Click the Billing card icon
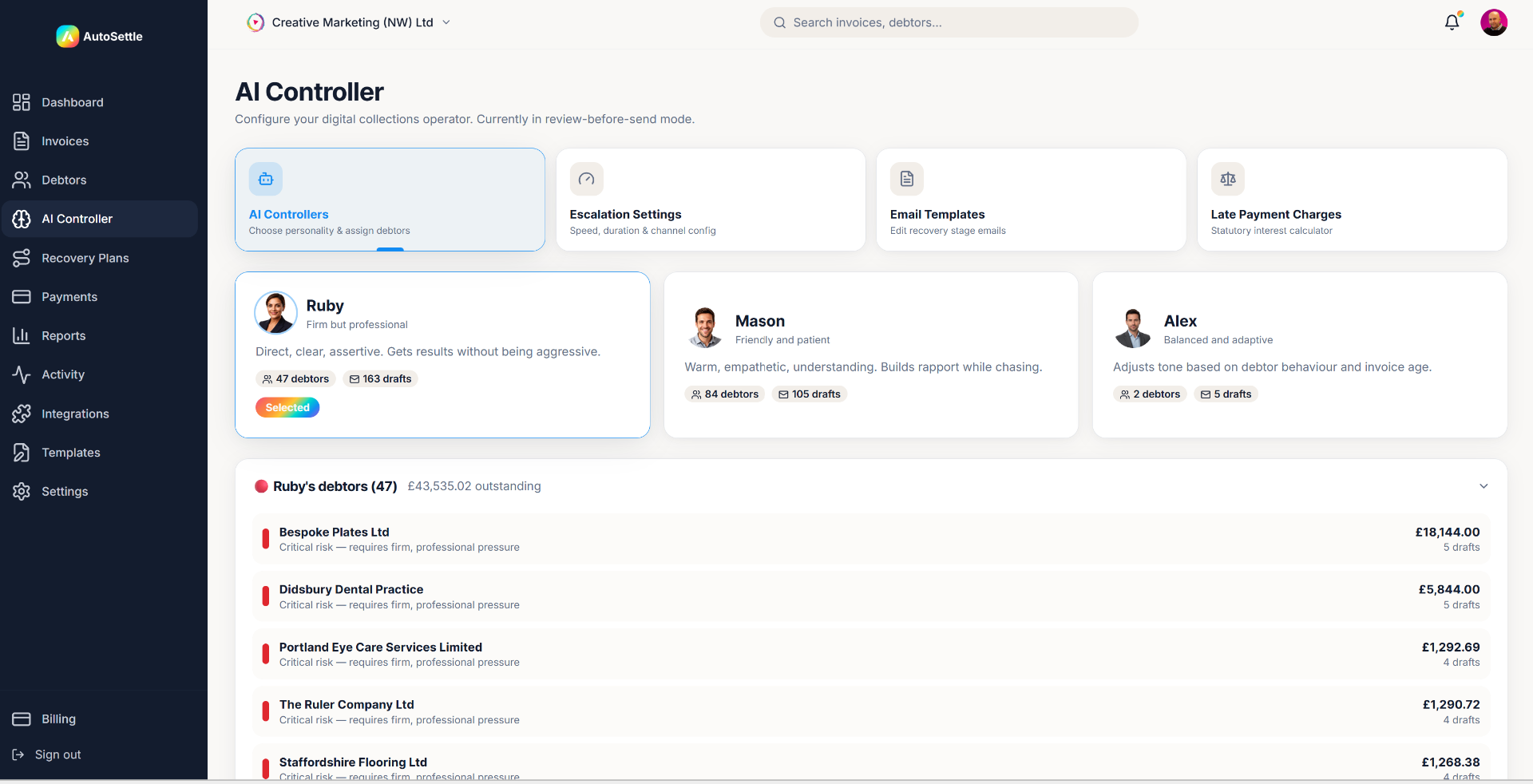Screen dimensions: 1533x784 [22, 719]
